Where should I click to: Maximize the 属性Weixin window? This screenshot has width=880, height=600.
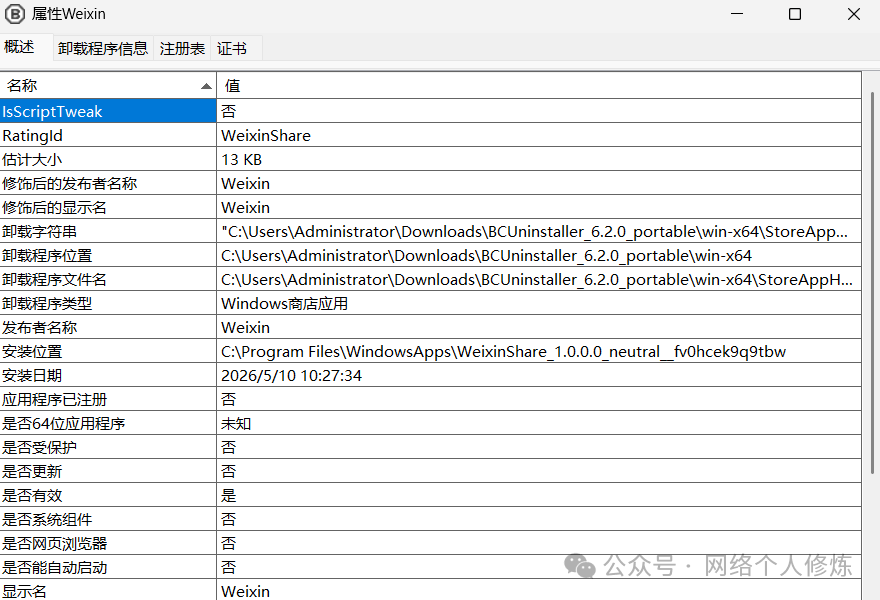[795, 14]
